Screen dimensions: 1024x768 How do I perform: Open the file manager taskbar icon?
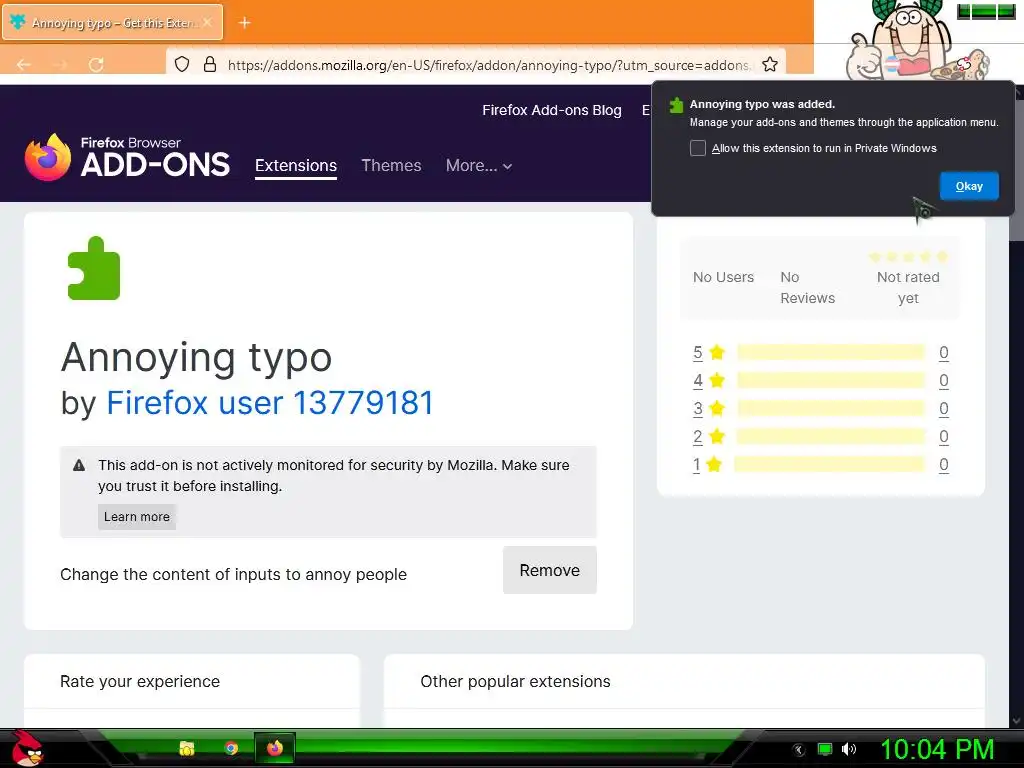click(x=187, y=748)
